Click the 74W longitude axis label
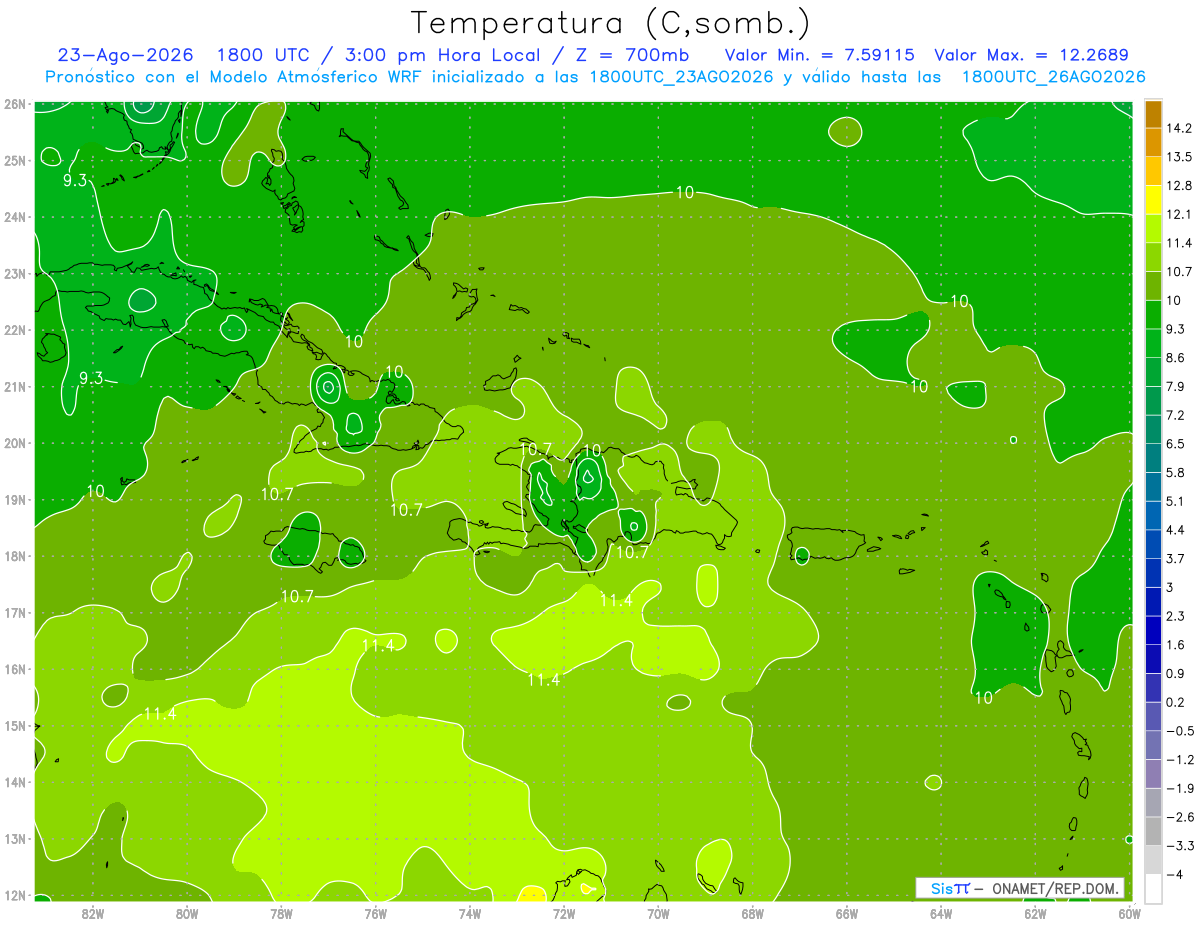1200x927 pixels. point(469,913)
